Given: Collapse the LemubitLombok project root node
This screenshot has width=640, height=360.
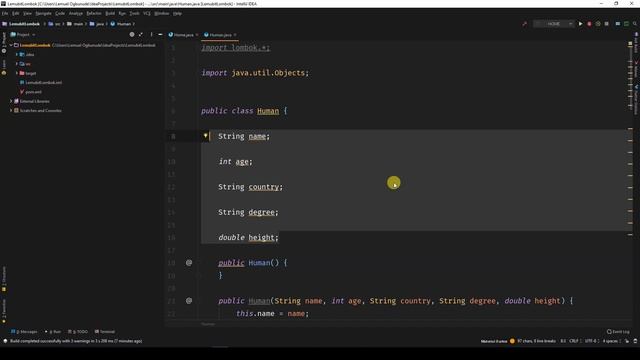Looking at the screenshot, I should (11, 45).
